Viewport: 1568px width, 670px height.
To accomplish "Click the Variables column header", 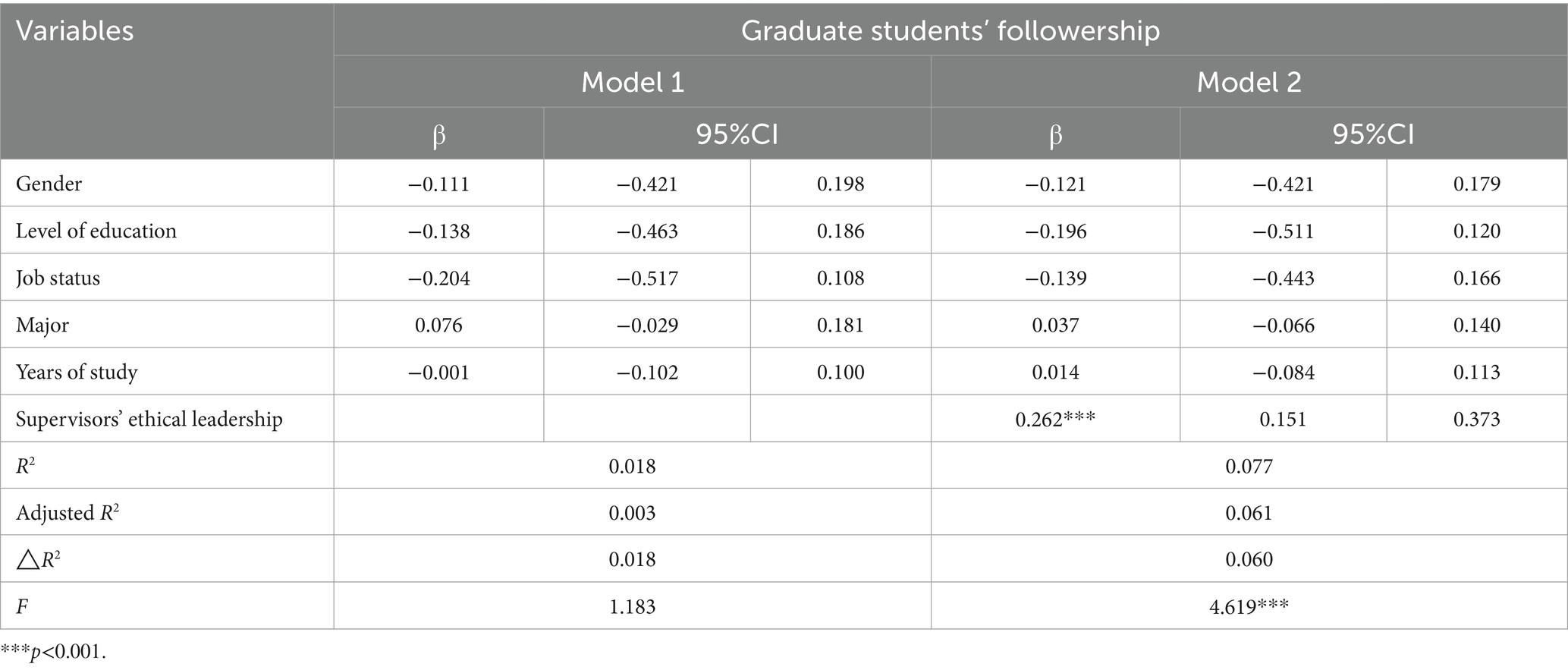I will click(x=74, y=31).
